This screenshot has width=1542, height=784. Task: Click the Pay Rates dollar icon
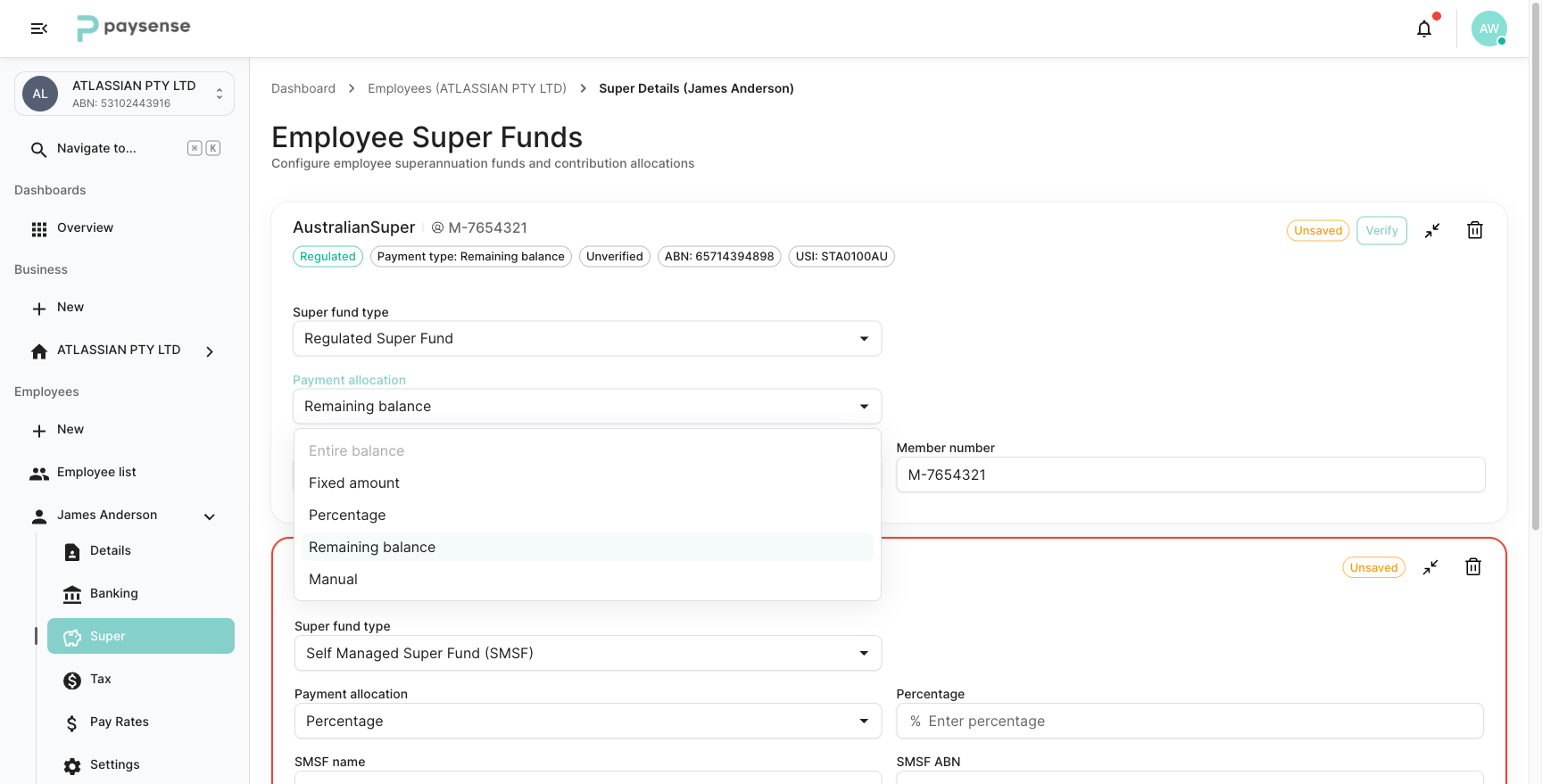(72, 723)
